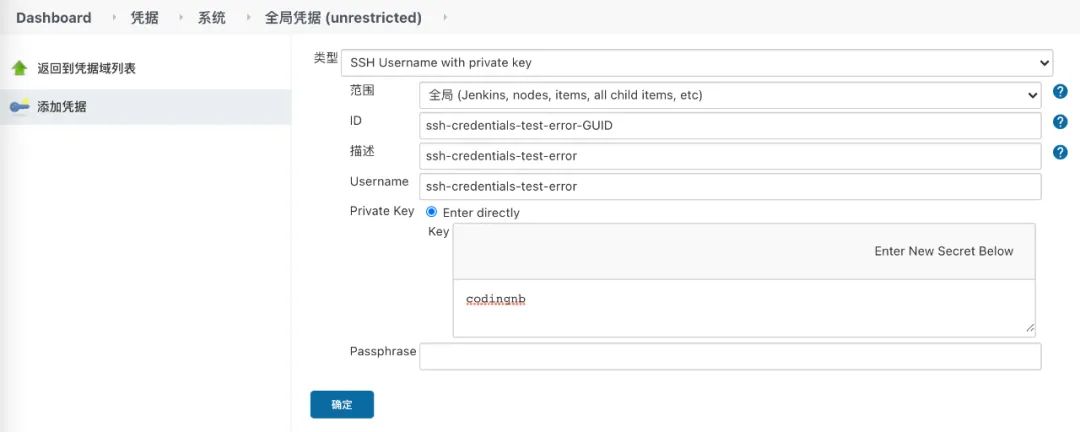Expand the 范围 scope dropdown
The width and height of the screenshot is (1080, 432).
tap(730, 95)
